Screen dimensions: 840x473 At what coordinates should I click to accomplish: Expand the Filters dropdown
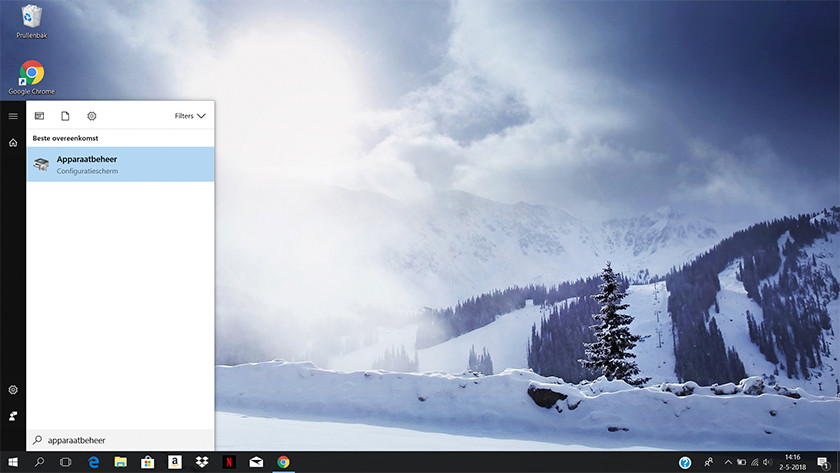190,116
